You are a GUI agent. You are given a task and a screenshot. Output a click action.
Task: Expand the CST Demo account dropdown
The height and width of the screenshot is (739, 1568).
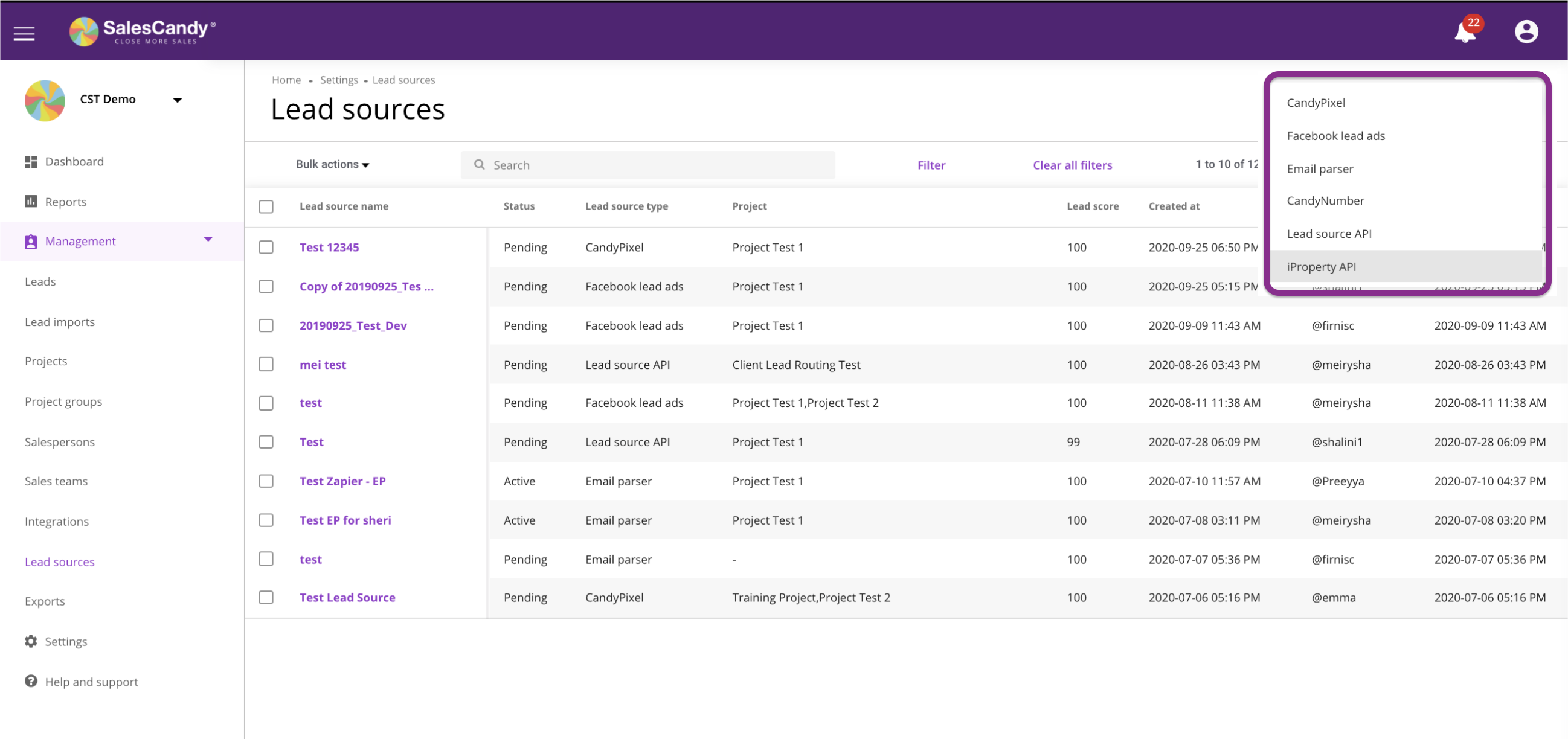point(177,100)
